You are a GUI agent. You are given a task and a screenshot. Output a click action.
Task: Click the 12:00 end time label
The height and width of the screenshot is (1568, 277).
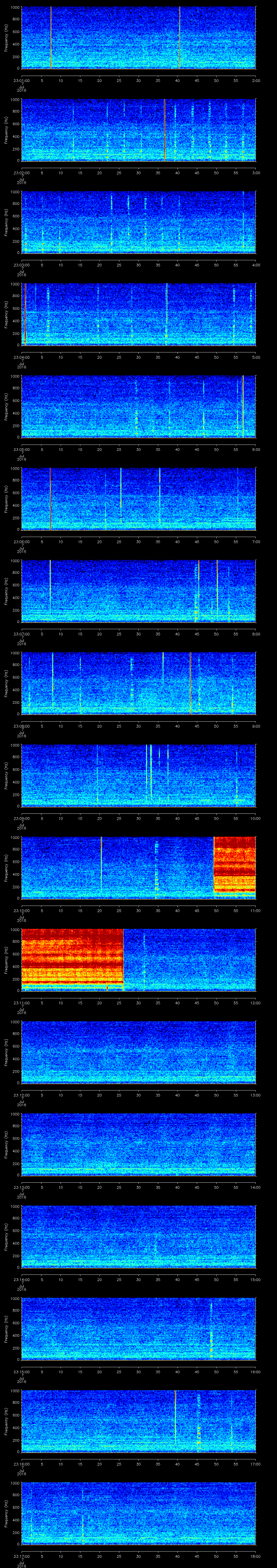pos(255,1003)
